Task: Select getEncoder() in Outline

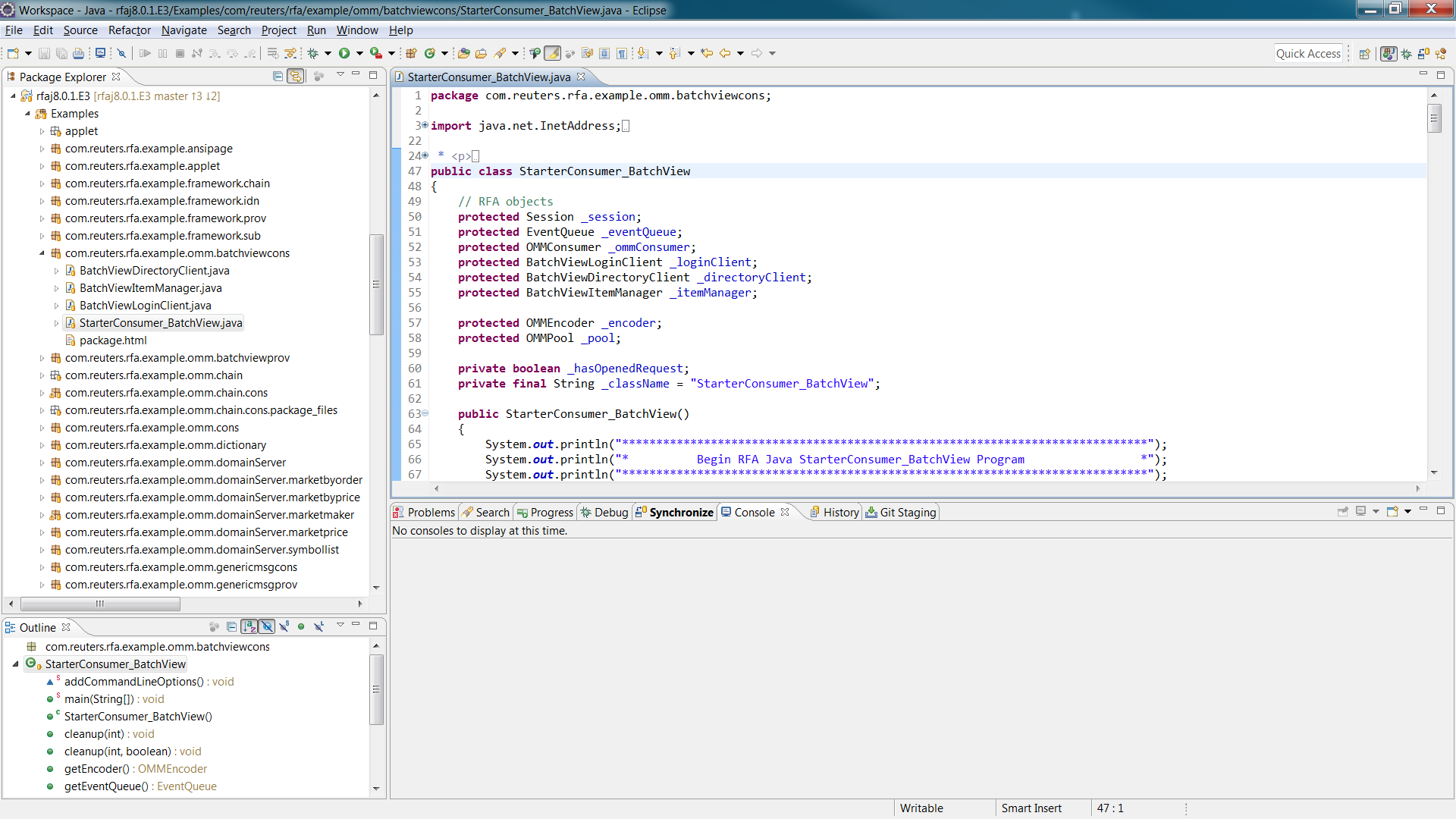Action: (x=135, y=769)
